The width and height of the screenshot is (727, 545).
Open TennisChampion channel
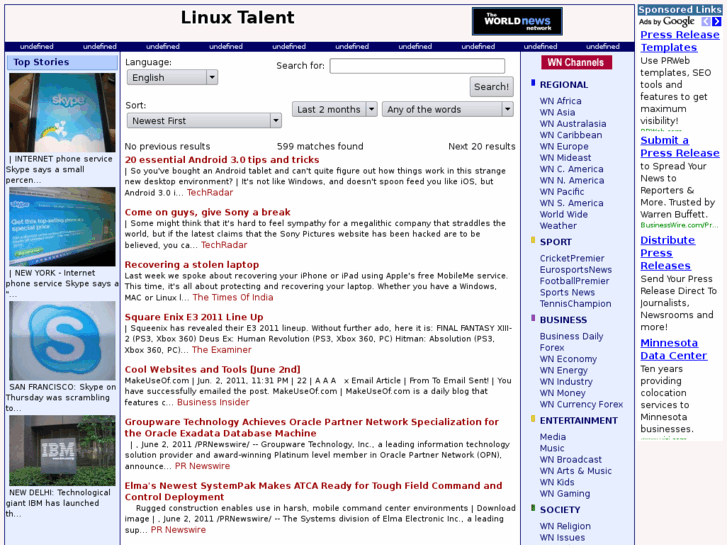pos(575,304)
